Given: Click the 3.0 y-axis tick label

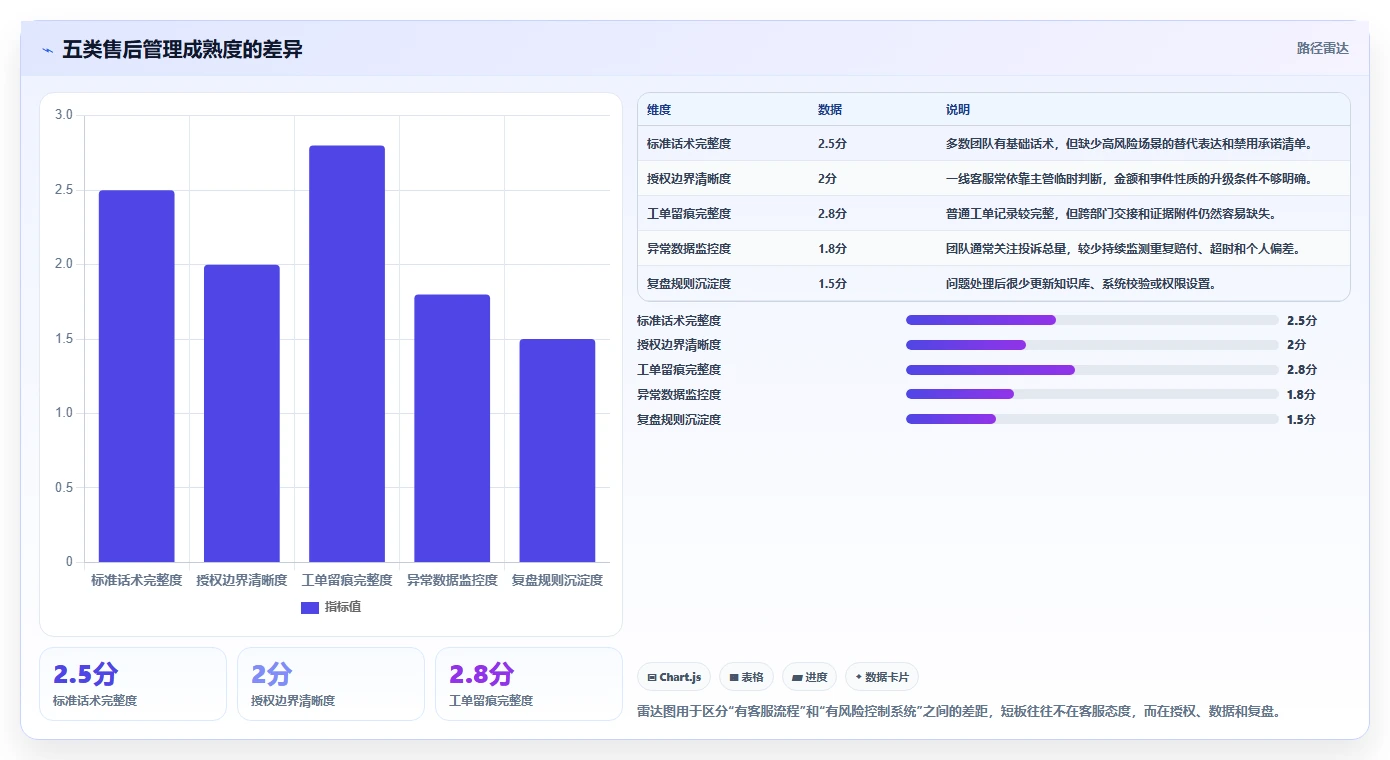Looking at the screenshot, I should (64, 115).
